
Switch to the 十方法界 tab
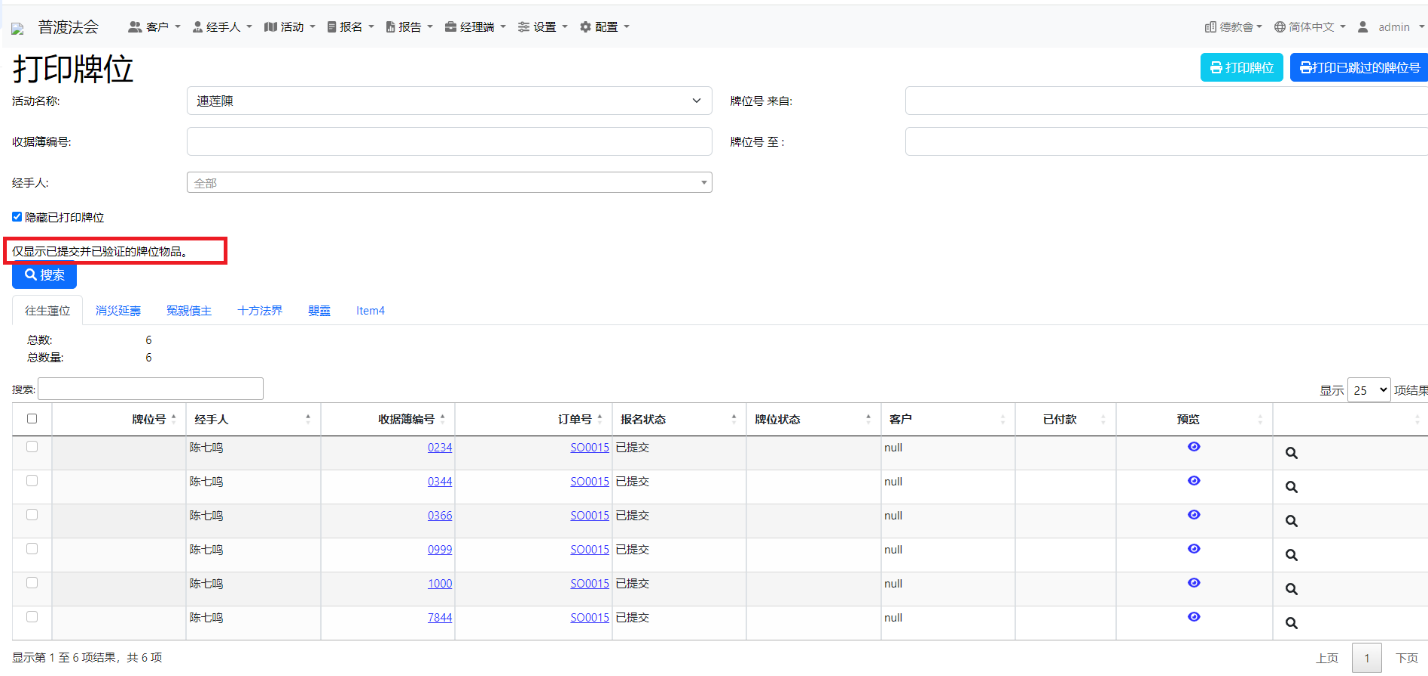[x=260, y=311]
